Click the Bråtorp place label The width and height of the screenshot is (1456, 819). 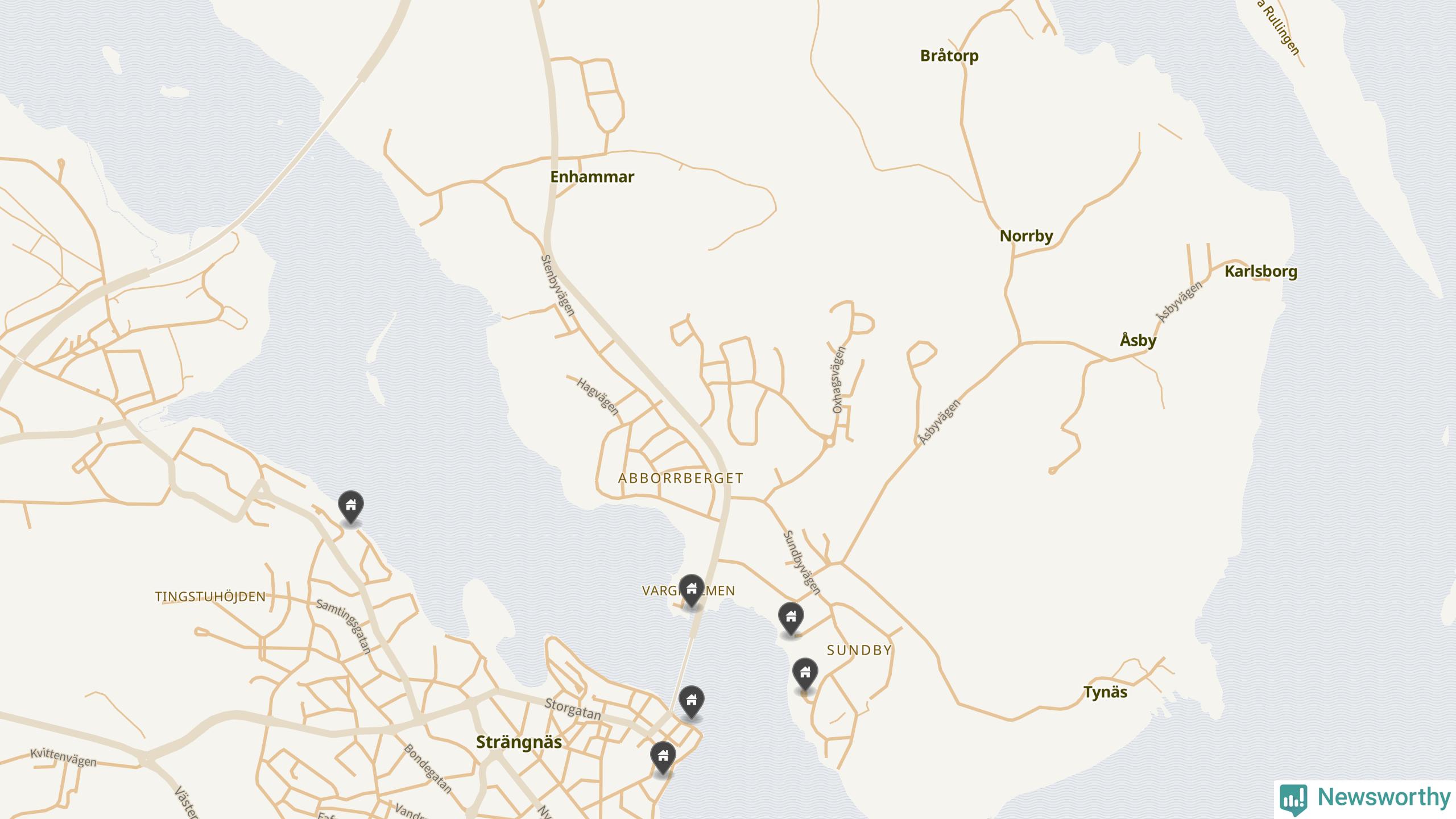949,56
